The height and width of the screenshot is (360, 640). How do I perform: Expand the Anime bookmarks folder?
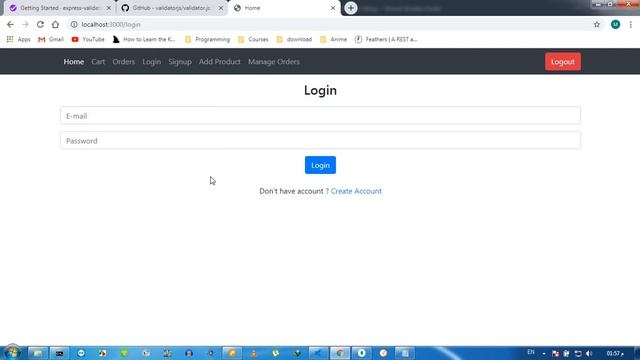tap(333, 39)
